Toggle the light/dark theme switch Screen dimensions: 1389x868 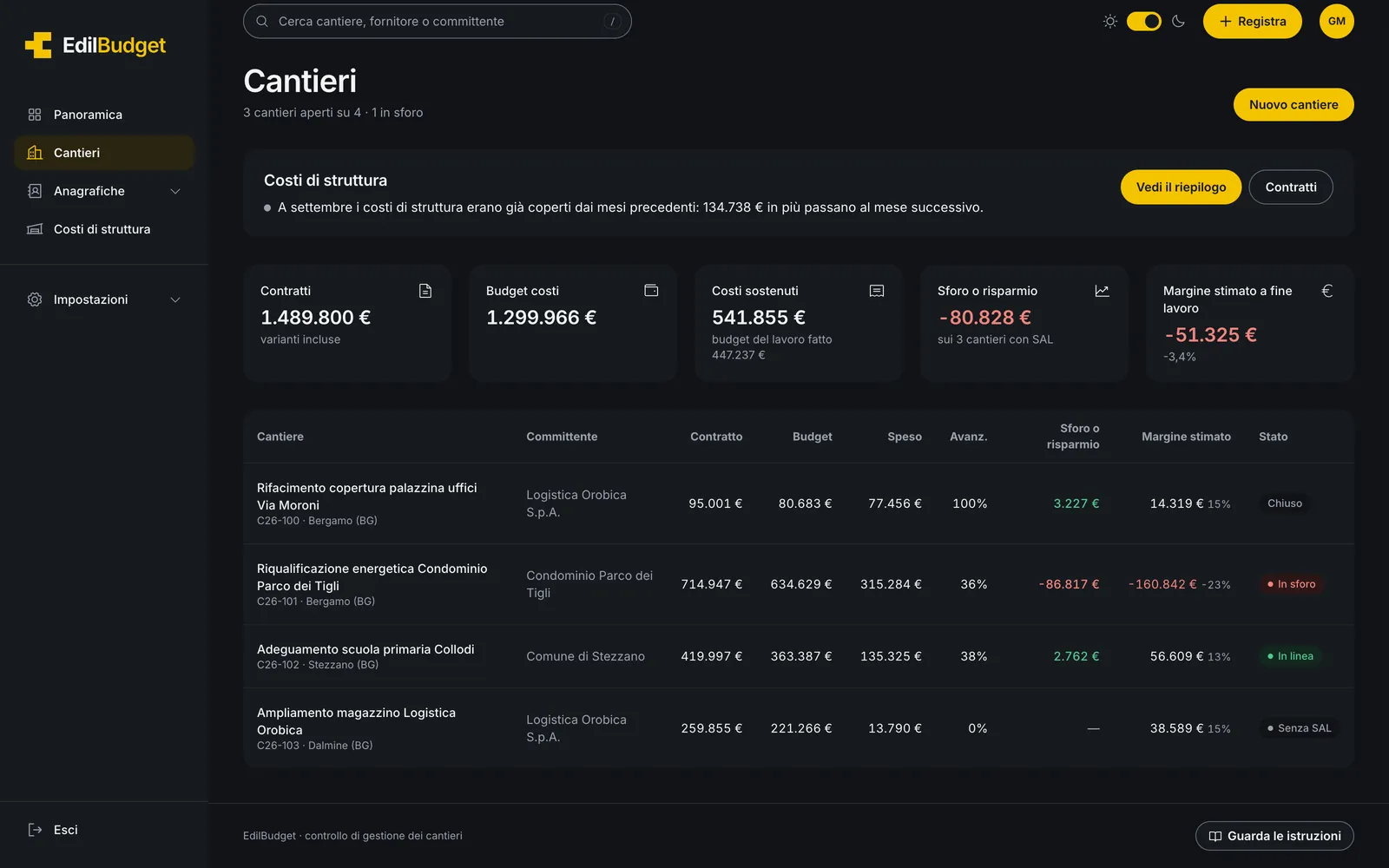(1144, 21)
